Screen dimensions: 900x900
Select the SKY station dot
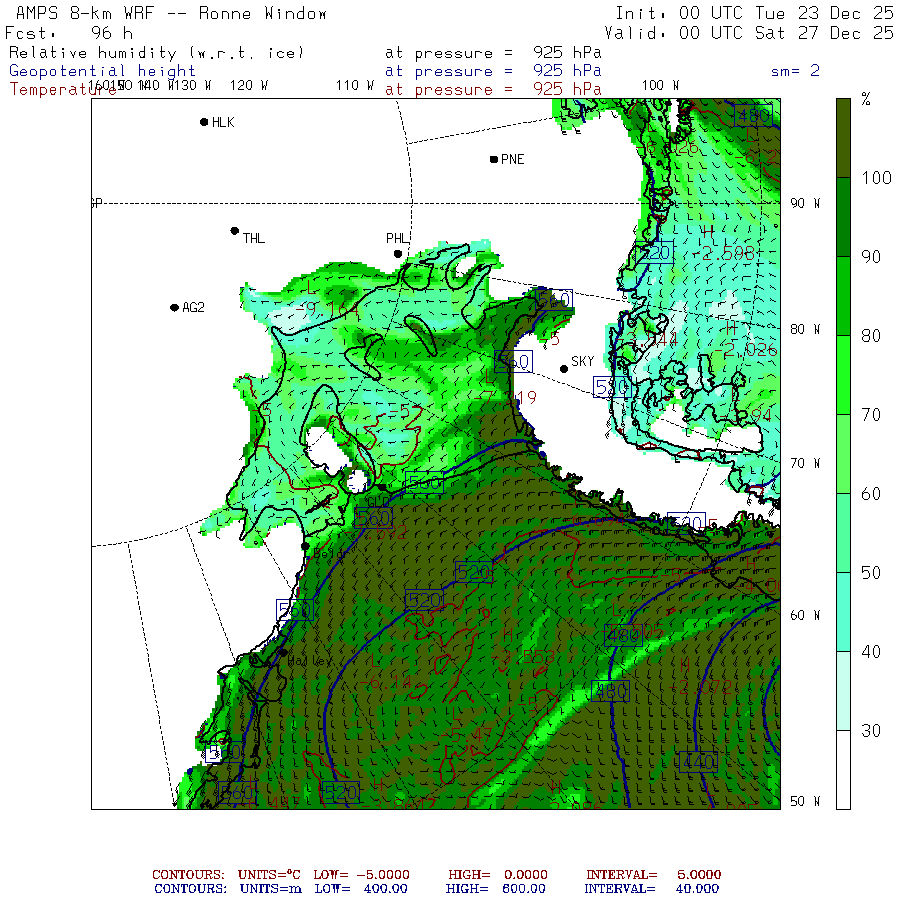coord(564,368)
